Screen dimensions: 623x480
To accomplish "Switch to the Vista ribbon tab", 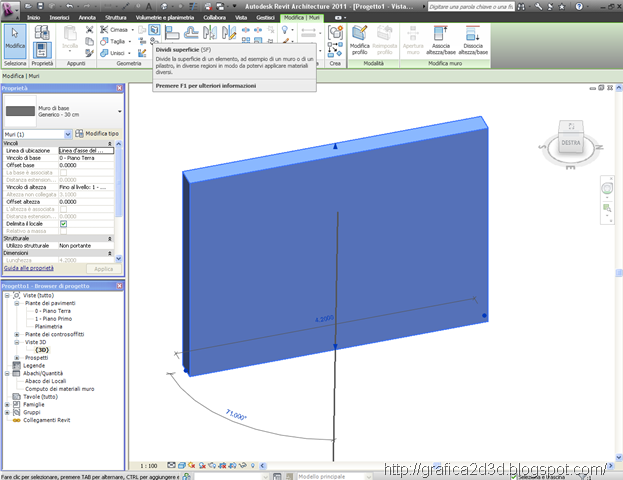I will (x=241, y=17).
